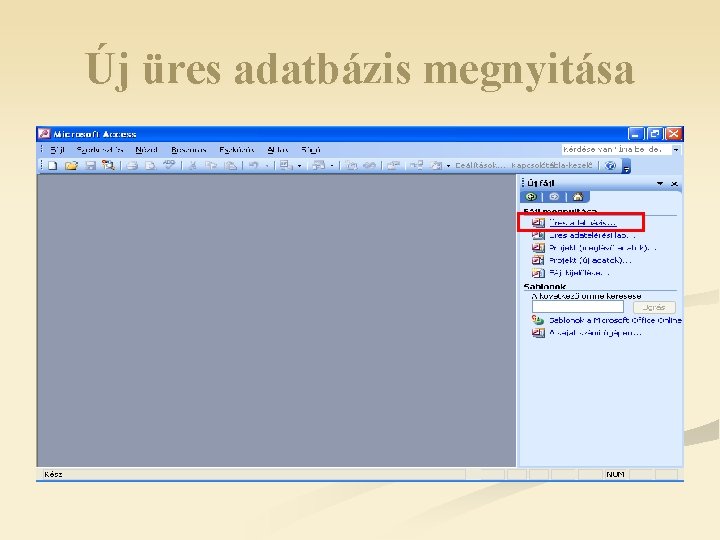Click the Undo arrow icon
The image size is (720, 540).
point(253,166)
